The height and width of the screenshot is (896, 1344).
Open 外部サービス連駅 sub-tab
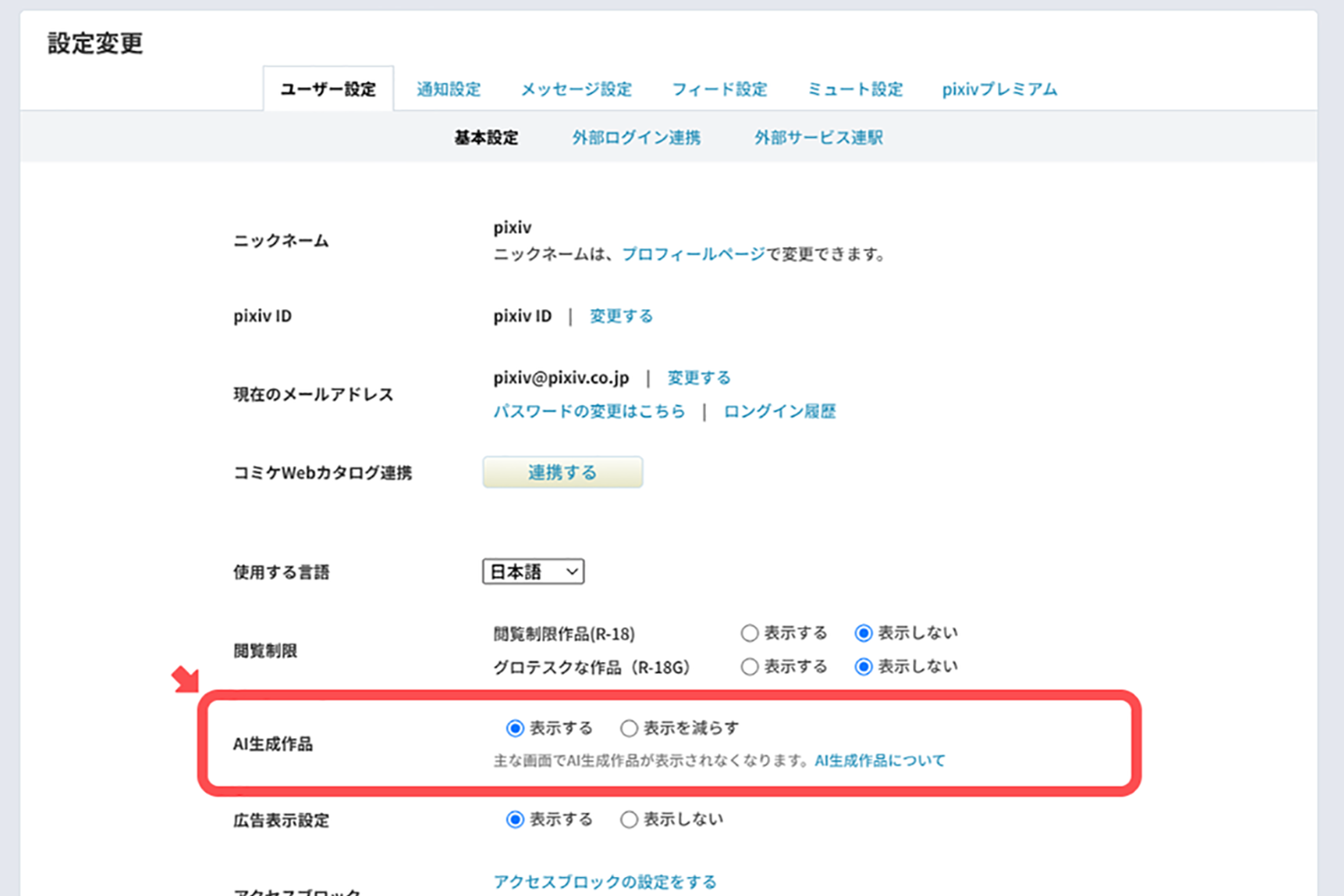pyautogui.click(x=818, y=138)
